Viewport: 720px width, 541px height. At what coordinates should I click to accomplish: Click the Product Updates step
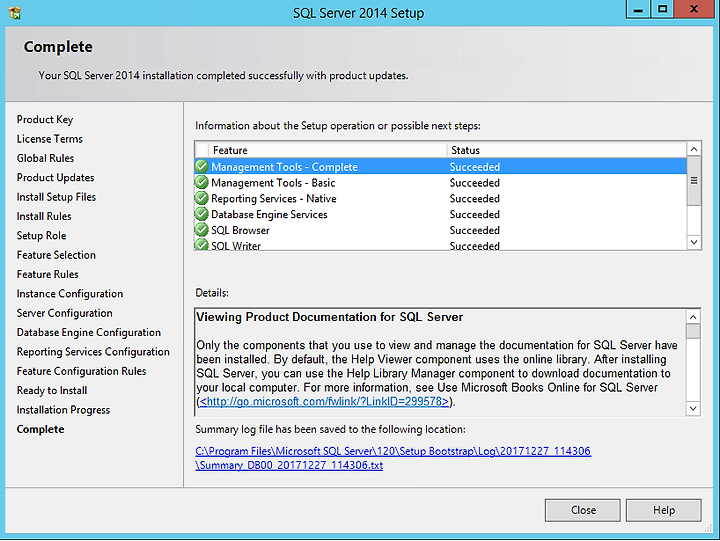click(55, 177)
